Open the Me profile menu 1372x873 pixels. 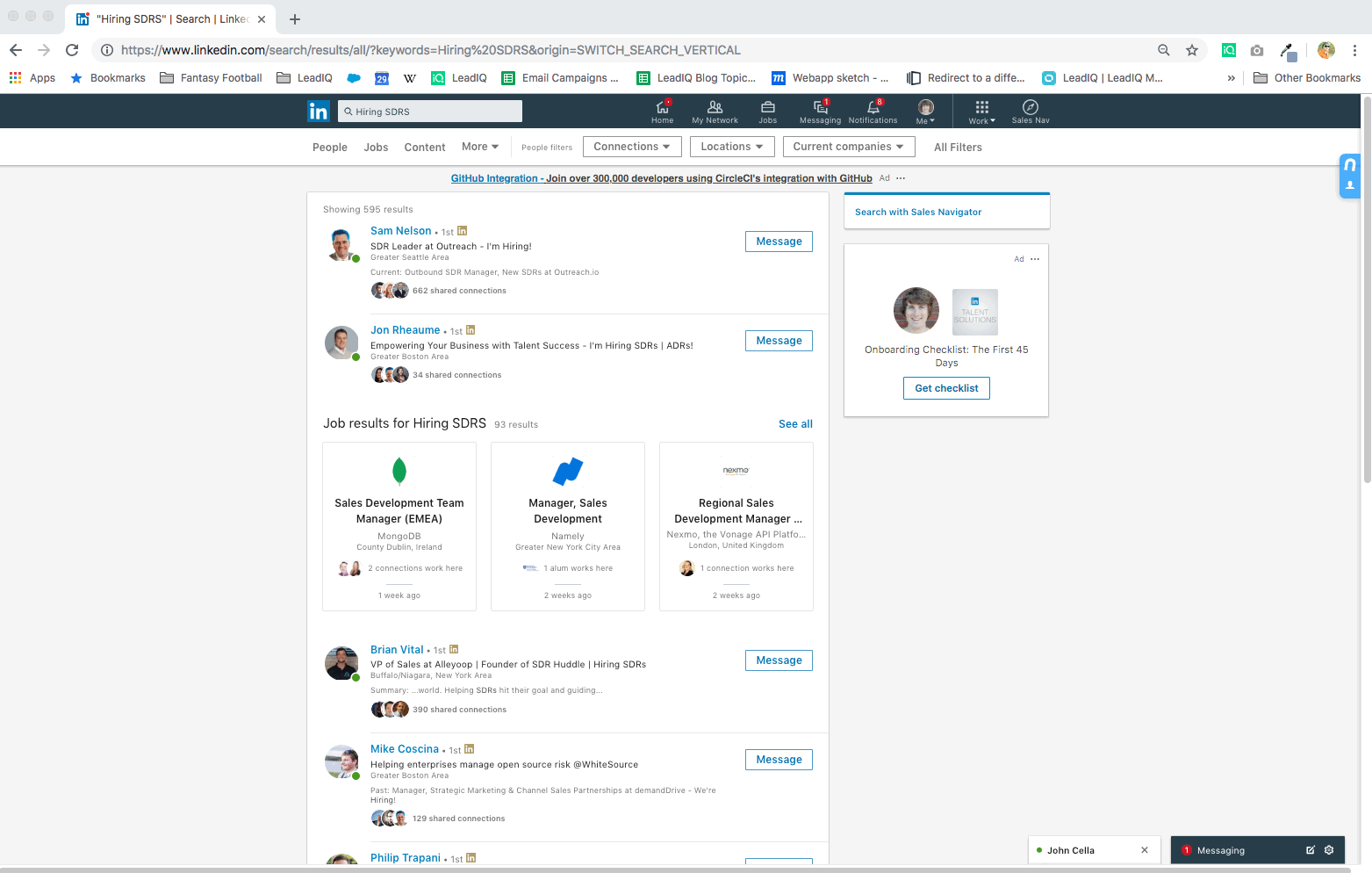(925, 112)
